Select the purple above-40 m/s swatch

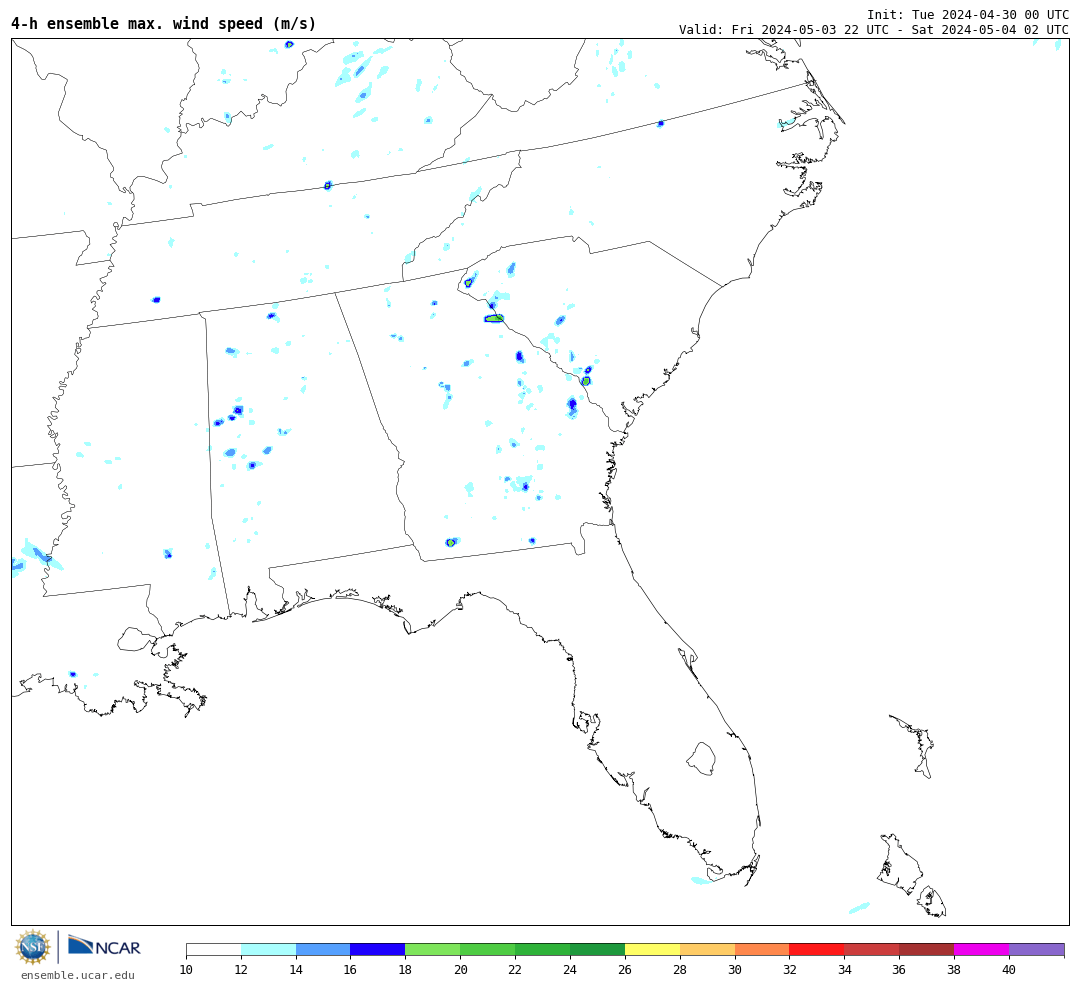pos(1037,950)
